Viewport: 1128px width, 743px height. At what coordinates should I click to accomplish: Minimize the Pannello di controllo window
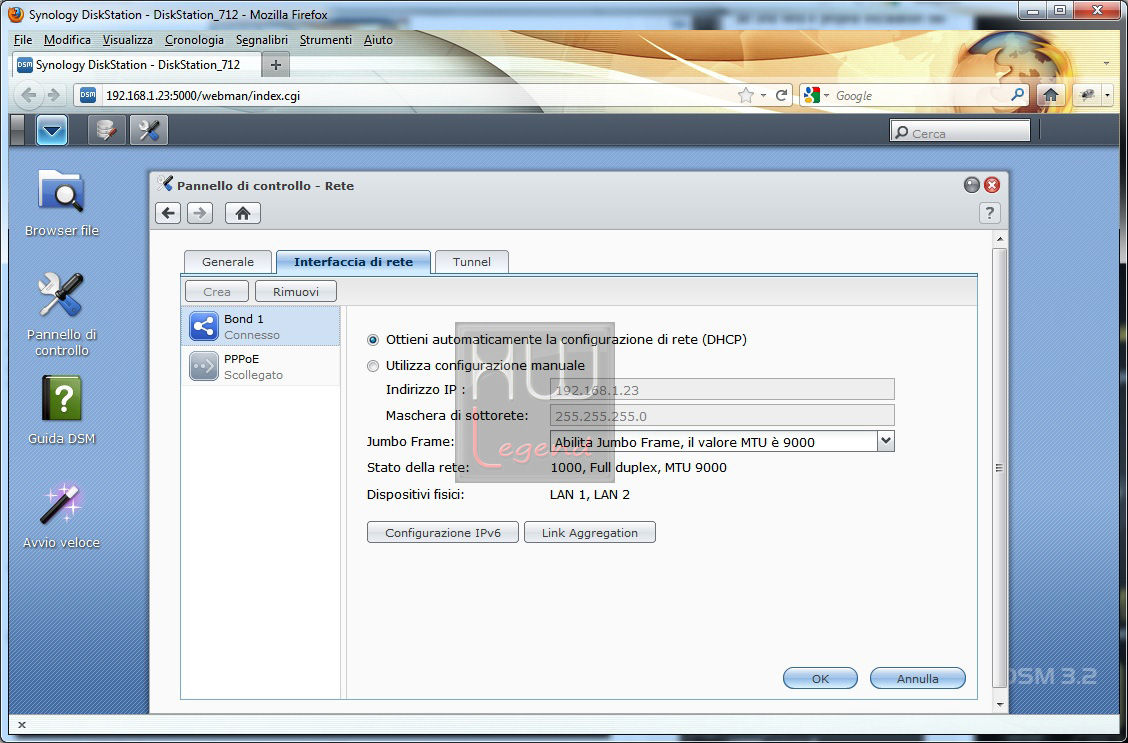pyautogui.click(x=972, y=185)
